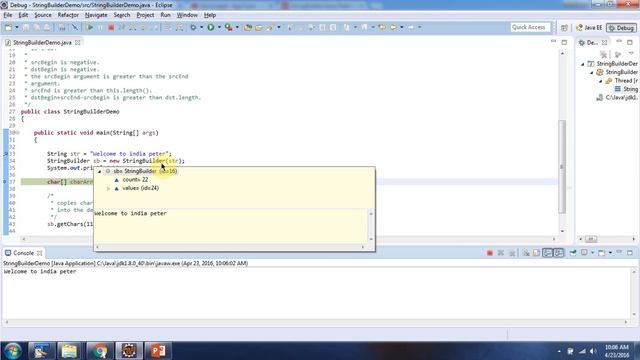Select the Console view tab
640x360 pixels.
23,253
